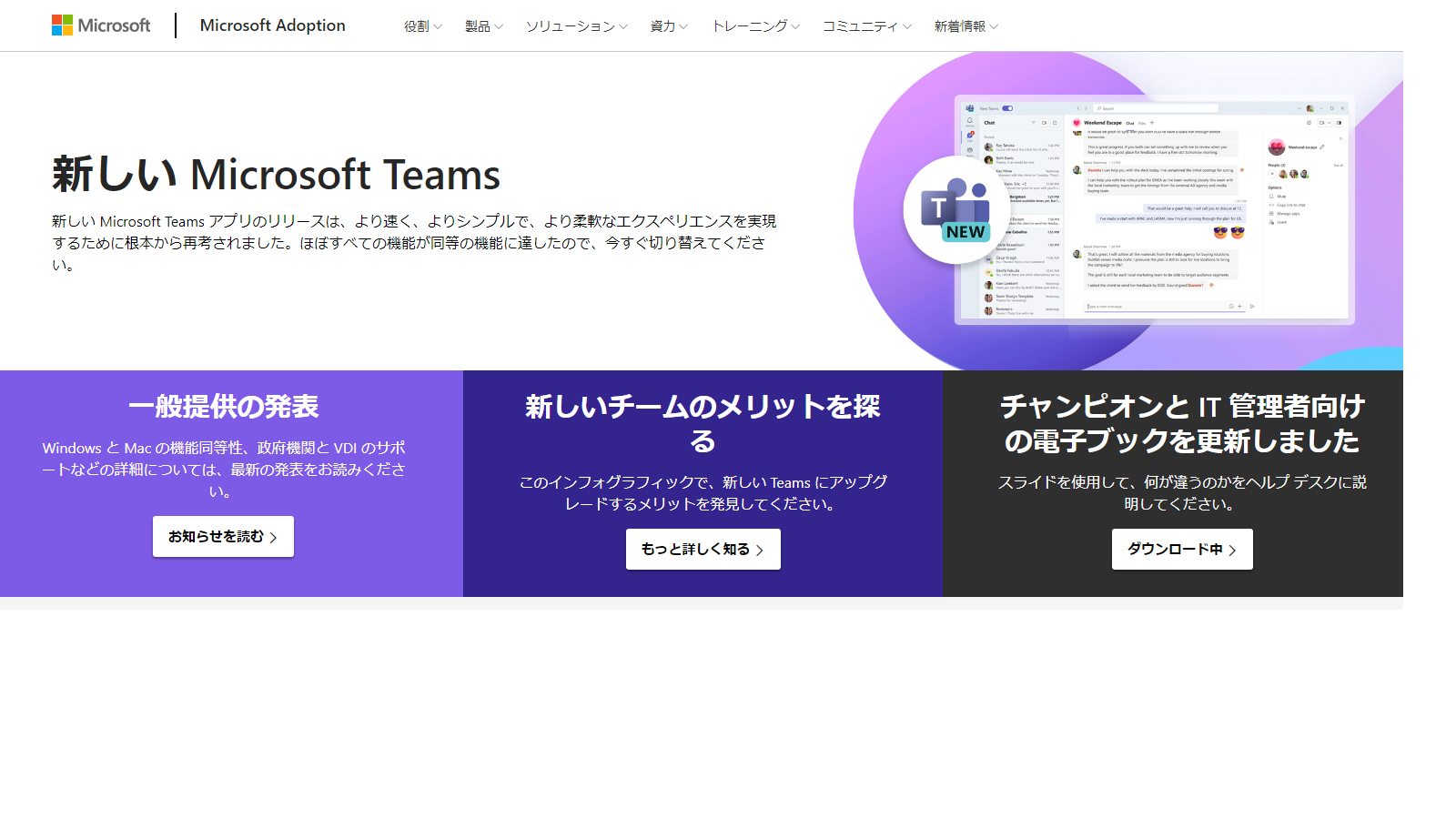Click the Teams app screenshot image
Screen dimensions: 1456x819
click(x=1154, y=209)
